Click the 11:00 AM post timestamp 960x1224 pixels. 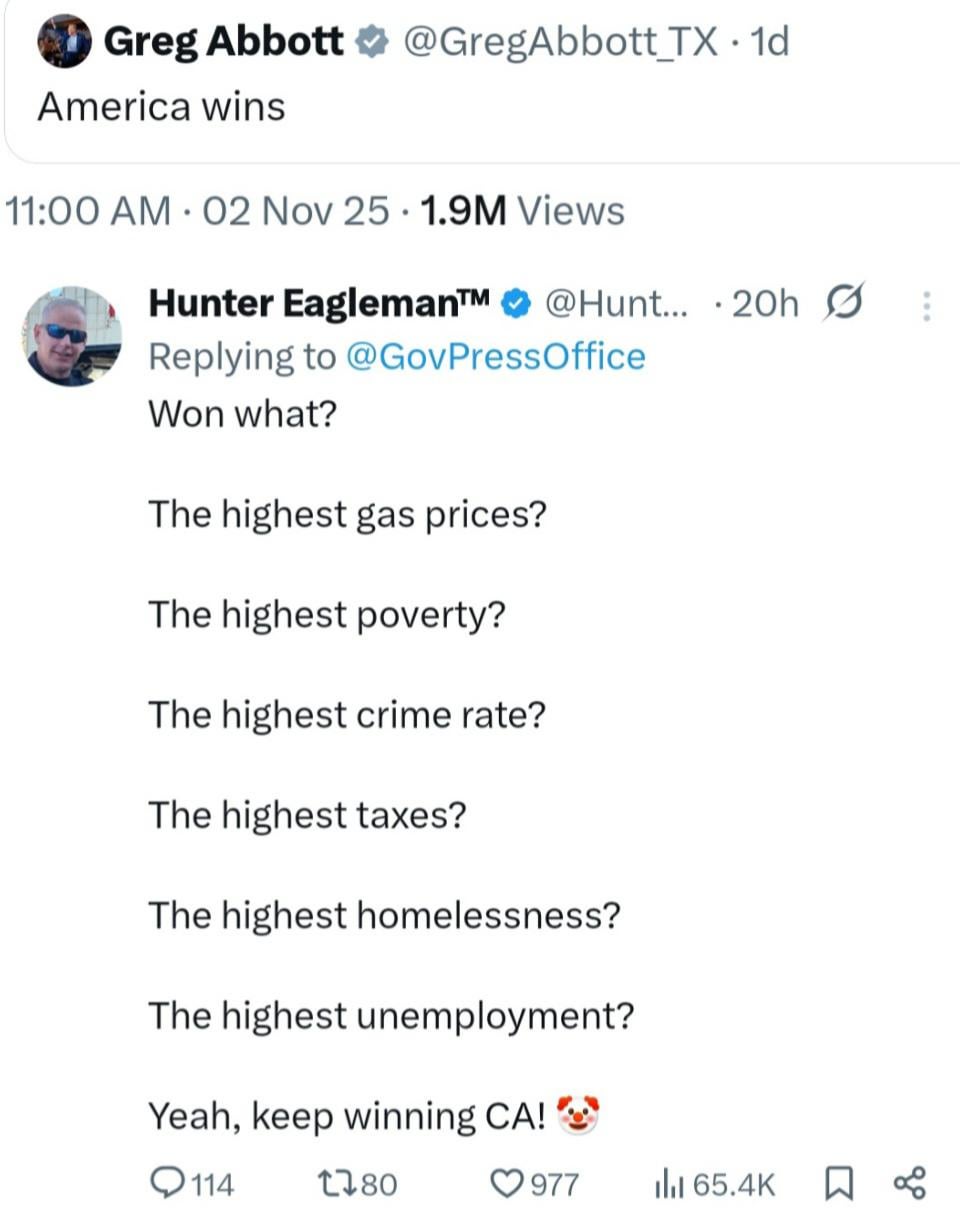(88, 211)
